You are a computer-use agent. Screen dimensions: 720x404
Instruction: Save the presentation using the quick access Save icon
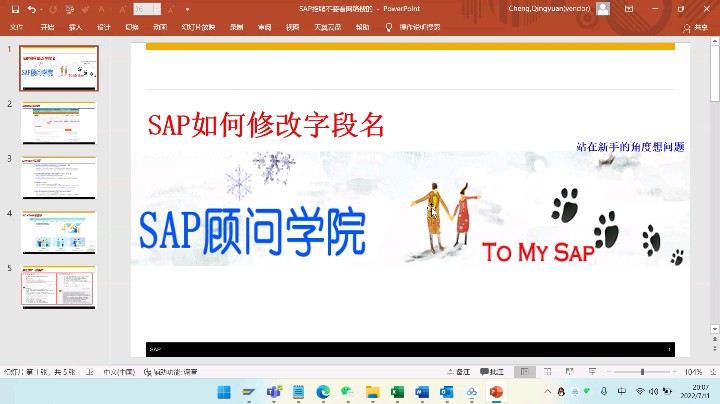[15, 9]
